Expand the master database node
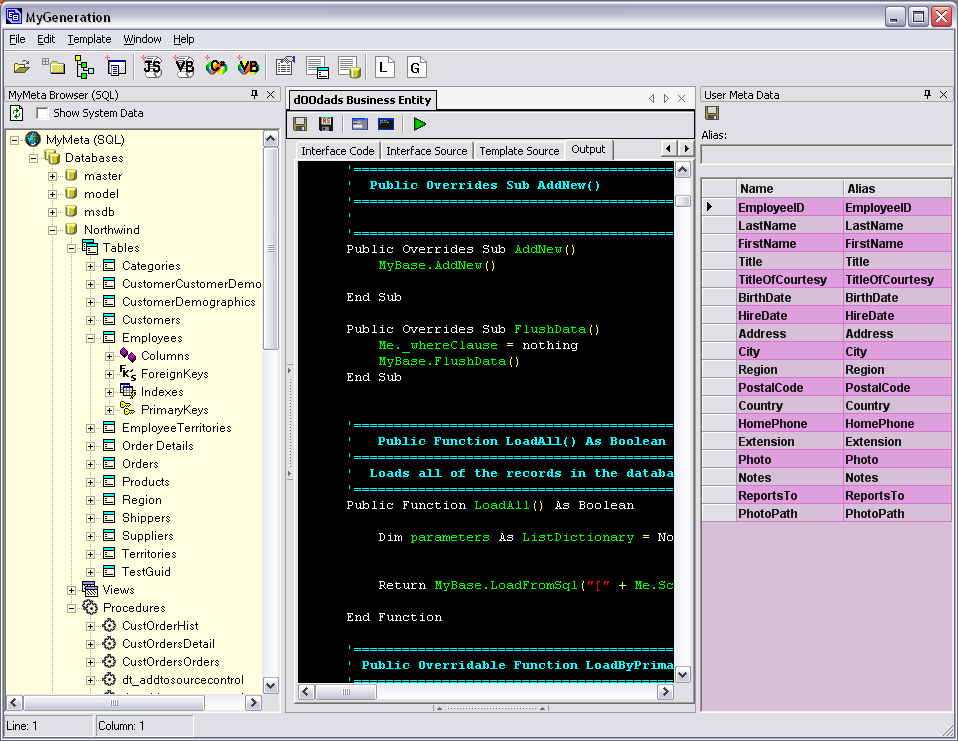Image resolution: width=958 pixels, height=741 pixels. (53, 176)
